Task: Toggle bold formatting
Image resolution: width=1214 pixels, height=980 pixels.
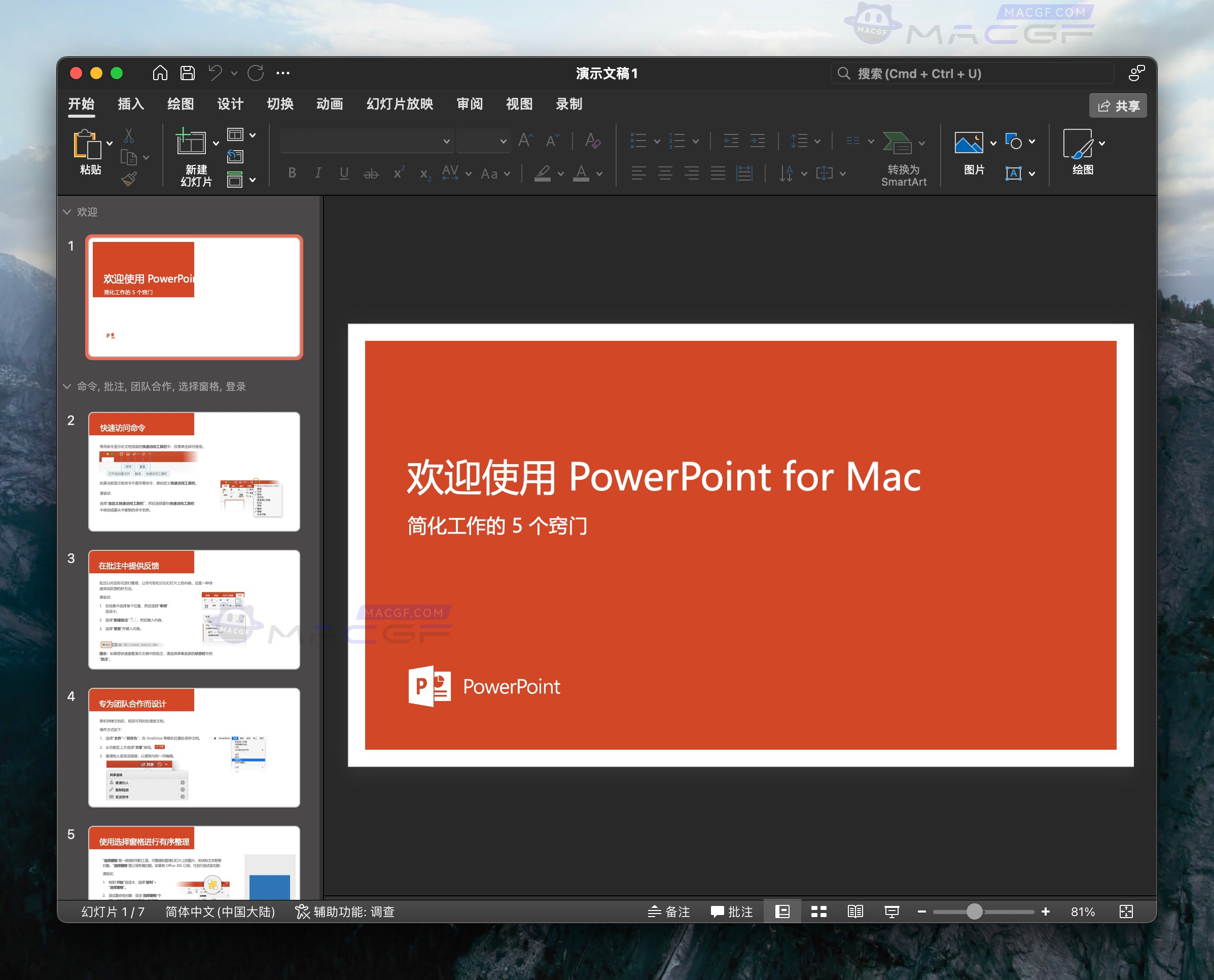Action: click(293, 173)
